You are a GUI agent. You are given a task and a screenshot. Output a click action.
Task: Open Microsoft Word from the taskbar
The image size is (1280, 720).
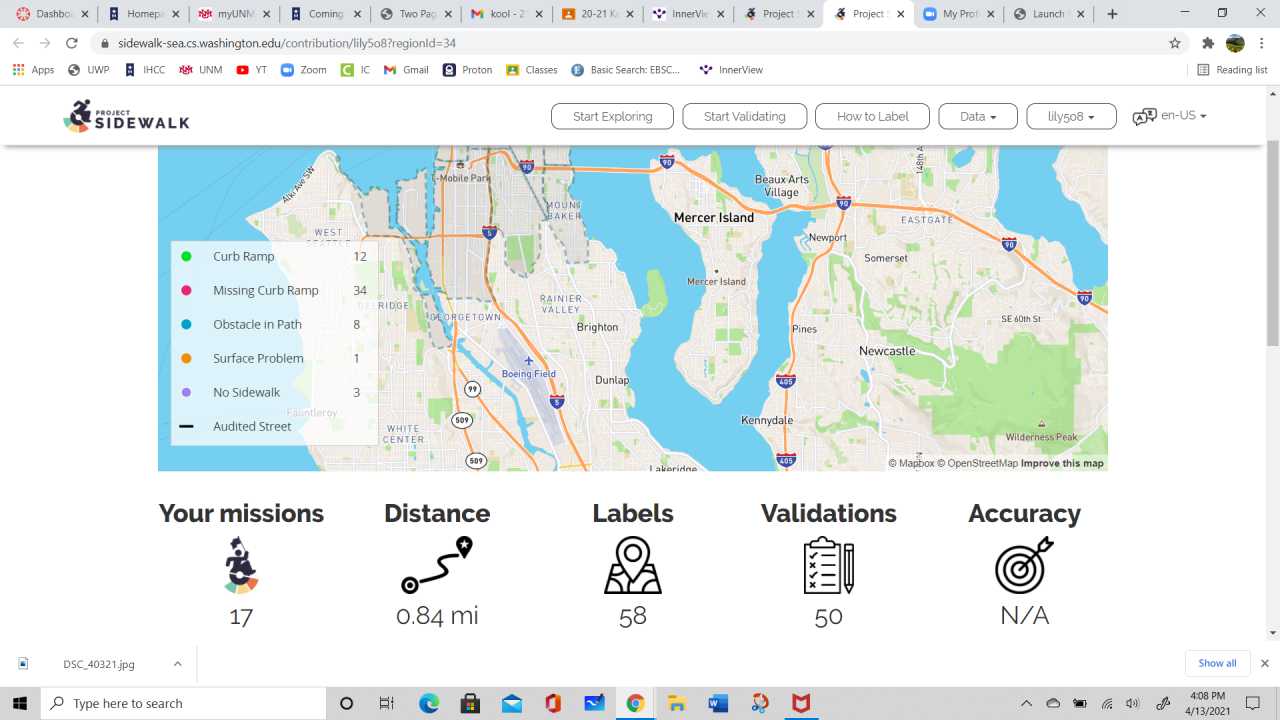(717, 703)
